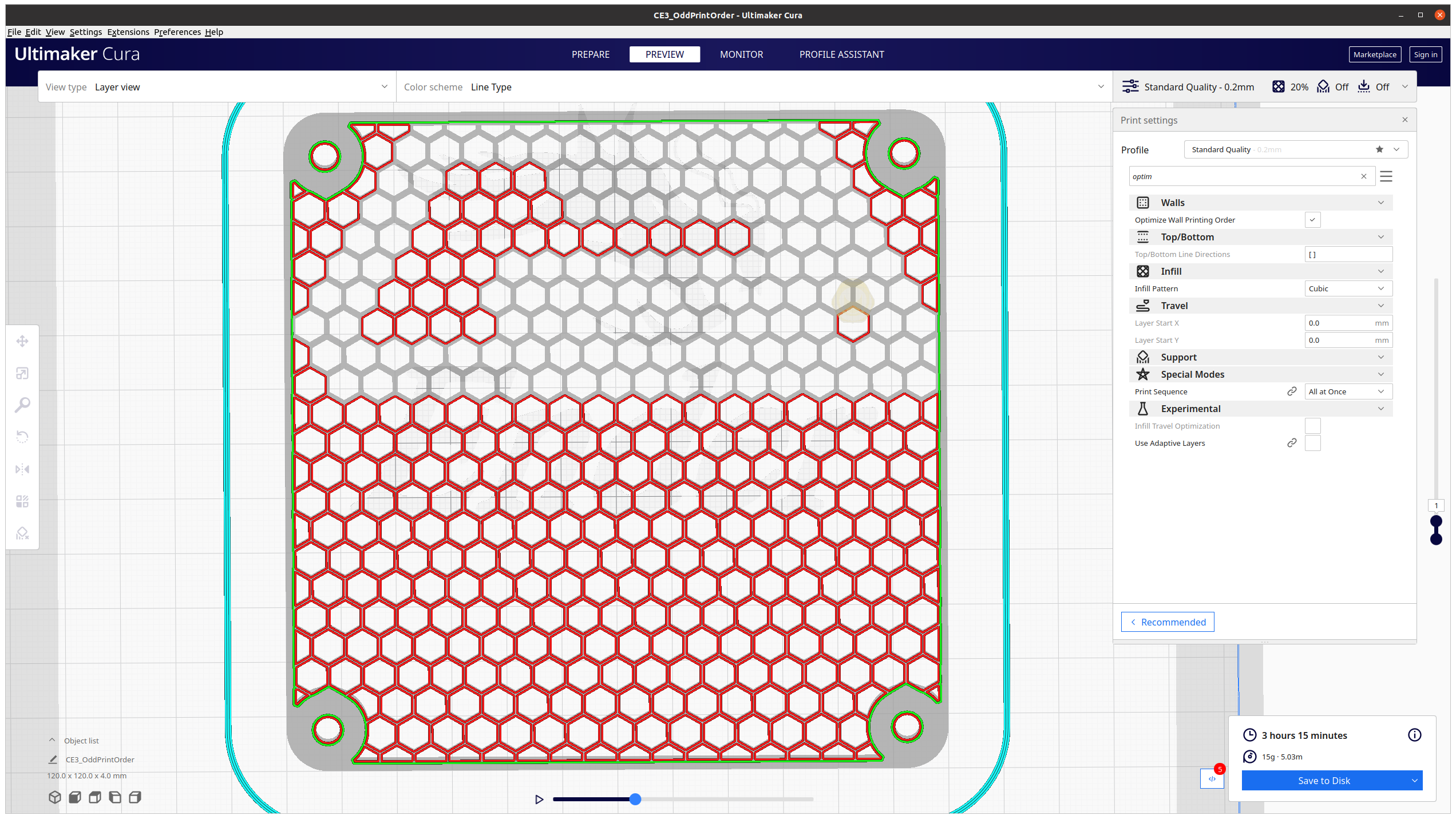Enable Use Adaptive Layers checkbox
The image size is (1456, 819).
tap(1312, 443)
